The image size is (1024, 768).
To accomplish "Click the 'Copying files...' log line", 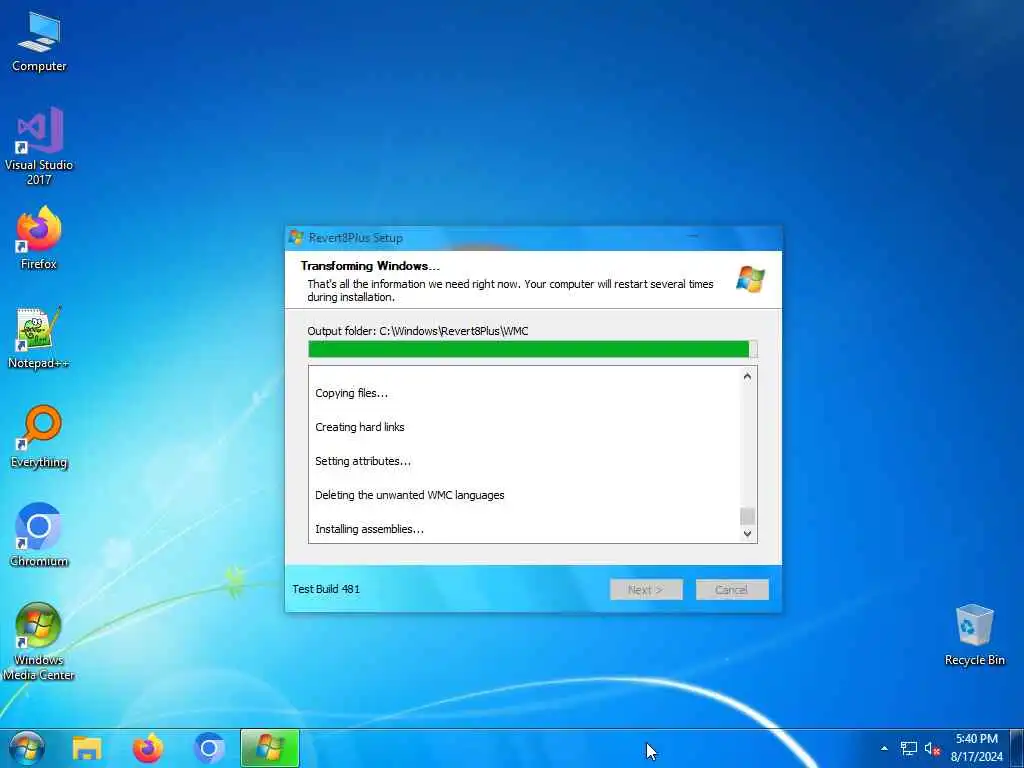I will [x=351, y=393].
